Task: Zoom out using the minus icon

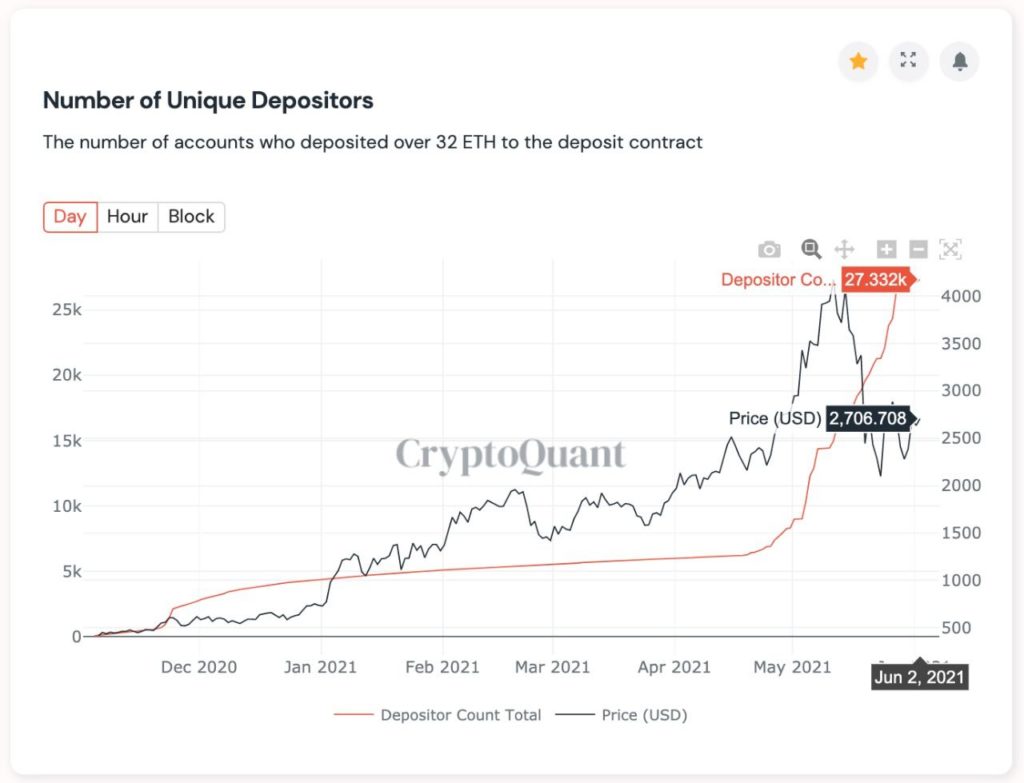Action: pyautogui.click(x=917, y=249)
